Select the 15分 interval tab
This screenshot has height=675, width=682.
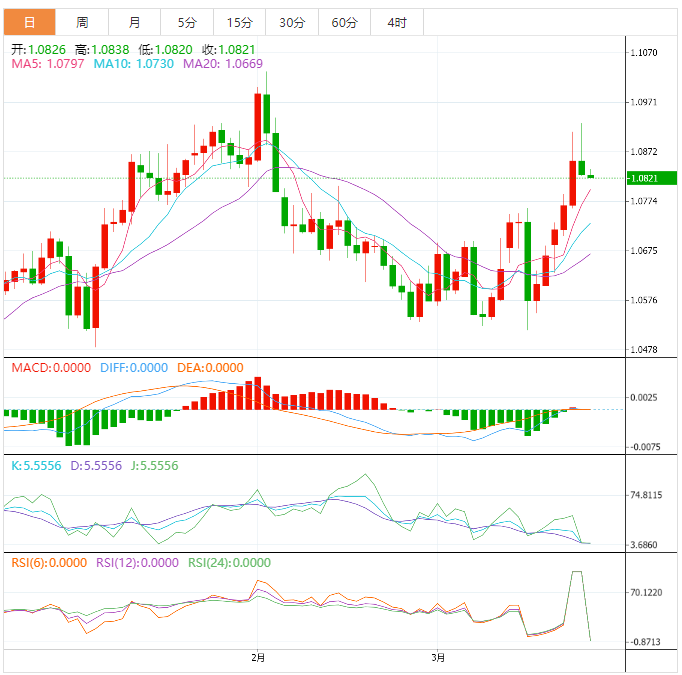pos(239,22)
